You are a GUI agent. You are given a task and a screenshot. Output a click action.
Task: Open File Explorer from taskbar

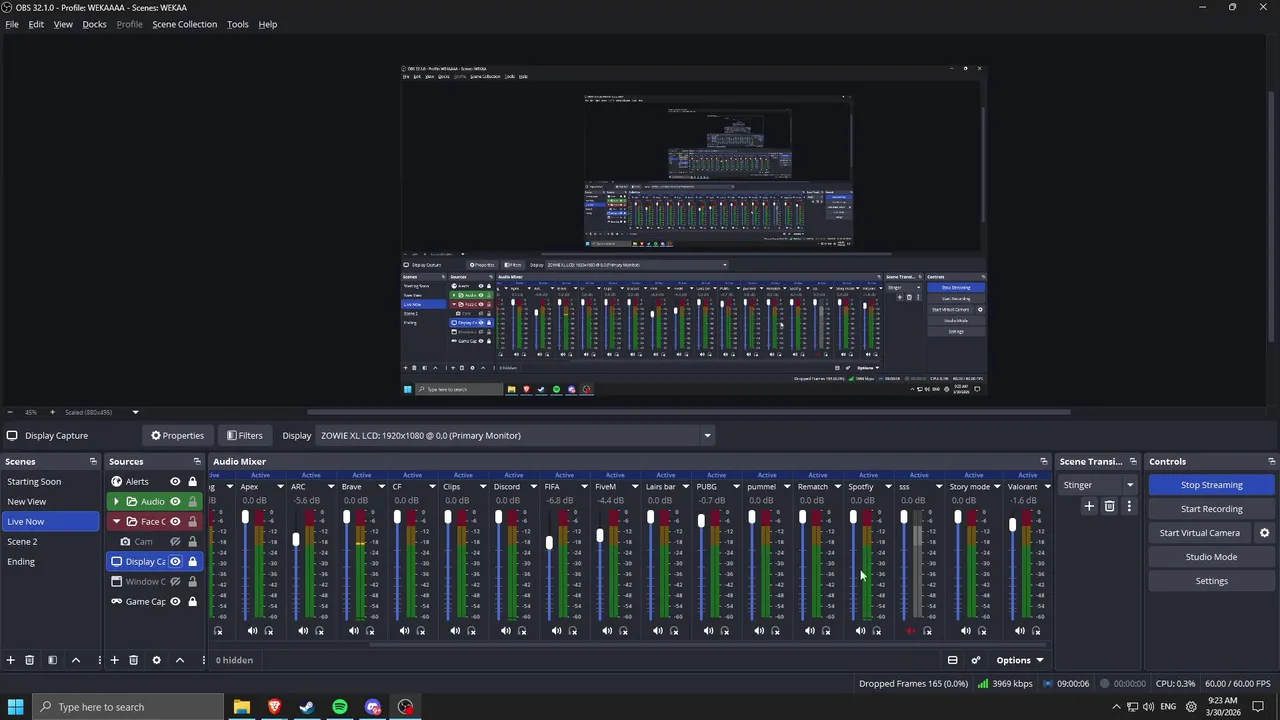pyautogui.click(x=241, y=707)
